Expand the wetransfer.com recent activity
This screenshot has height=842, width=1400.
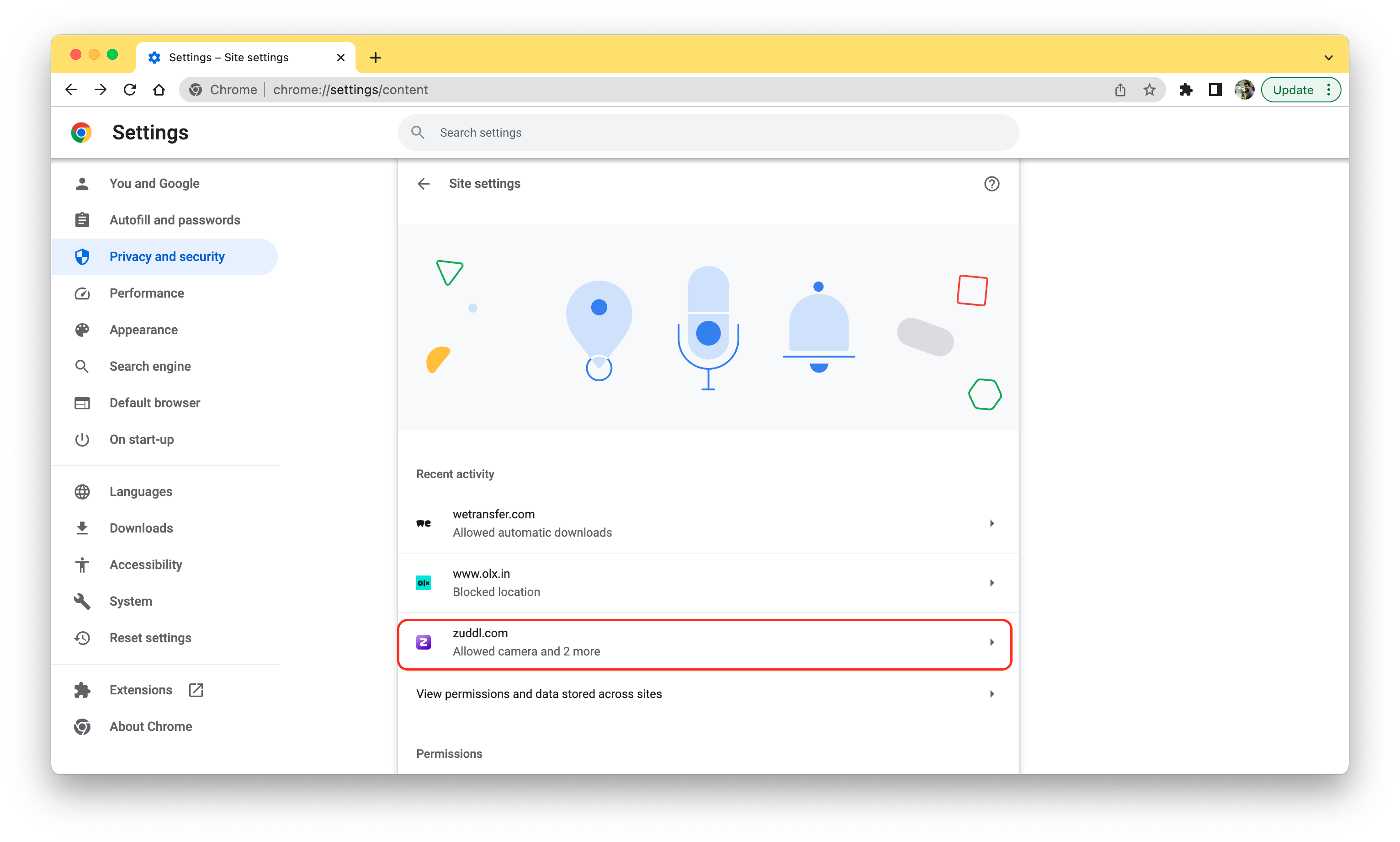pos(993,523)
